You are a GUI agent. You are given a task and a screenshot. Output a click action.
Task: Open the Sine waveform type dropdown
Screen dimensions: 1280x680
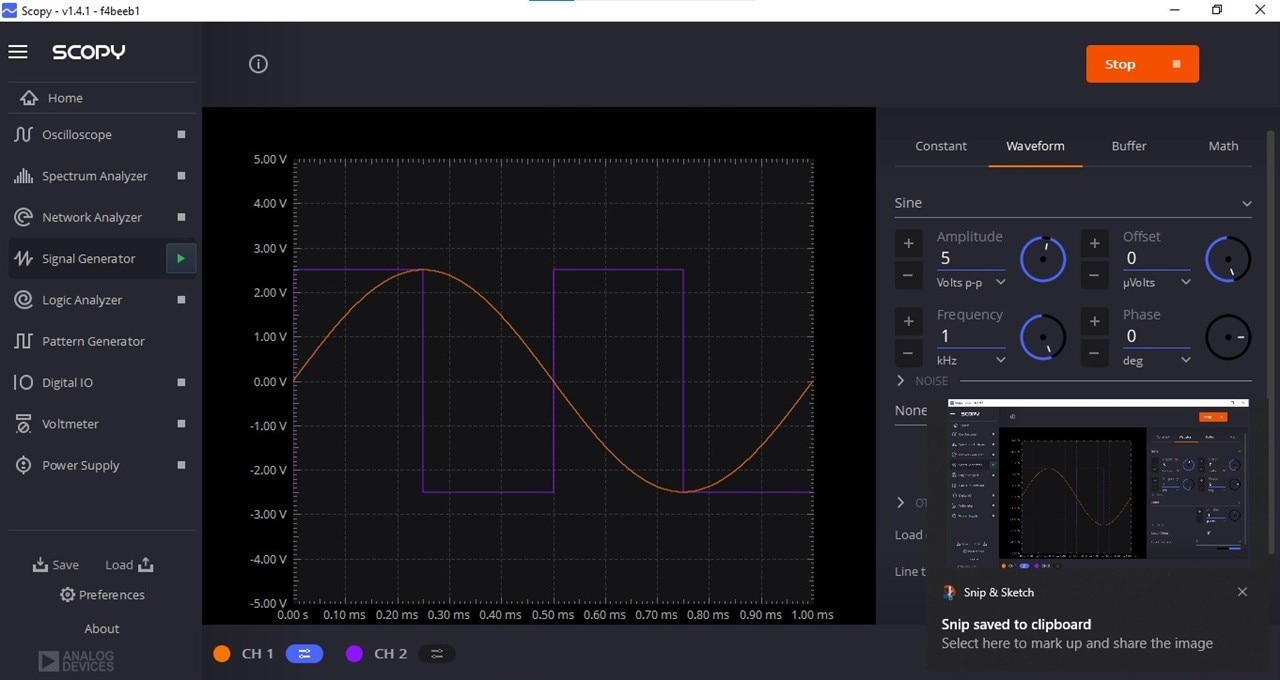point(1073,203)
